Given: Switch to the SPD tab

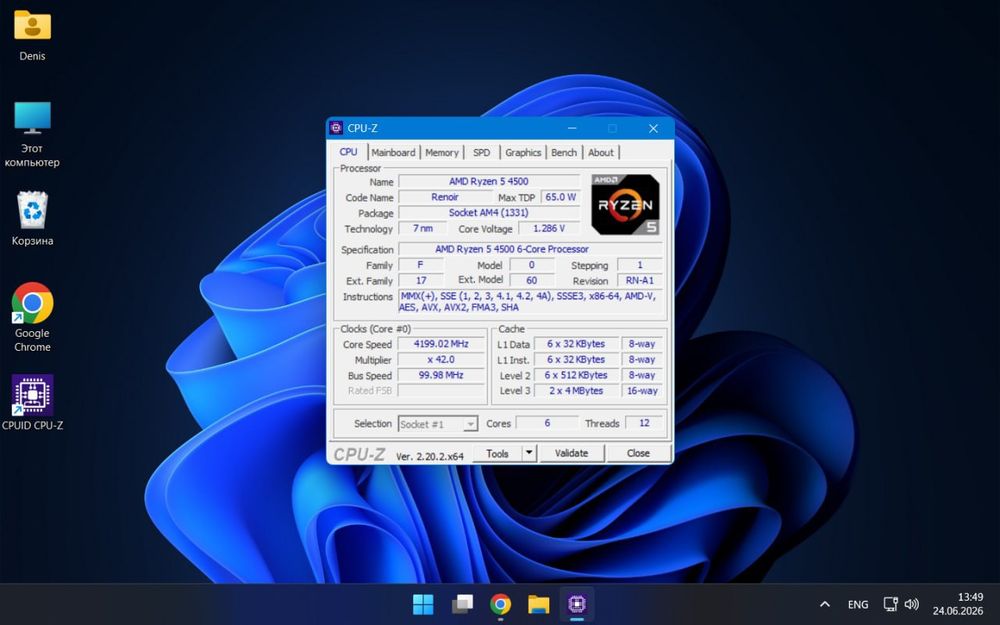Looking at the screenshot, I should click(x=482, y=152).
